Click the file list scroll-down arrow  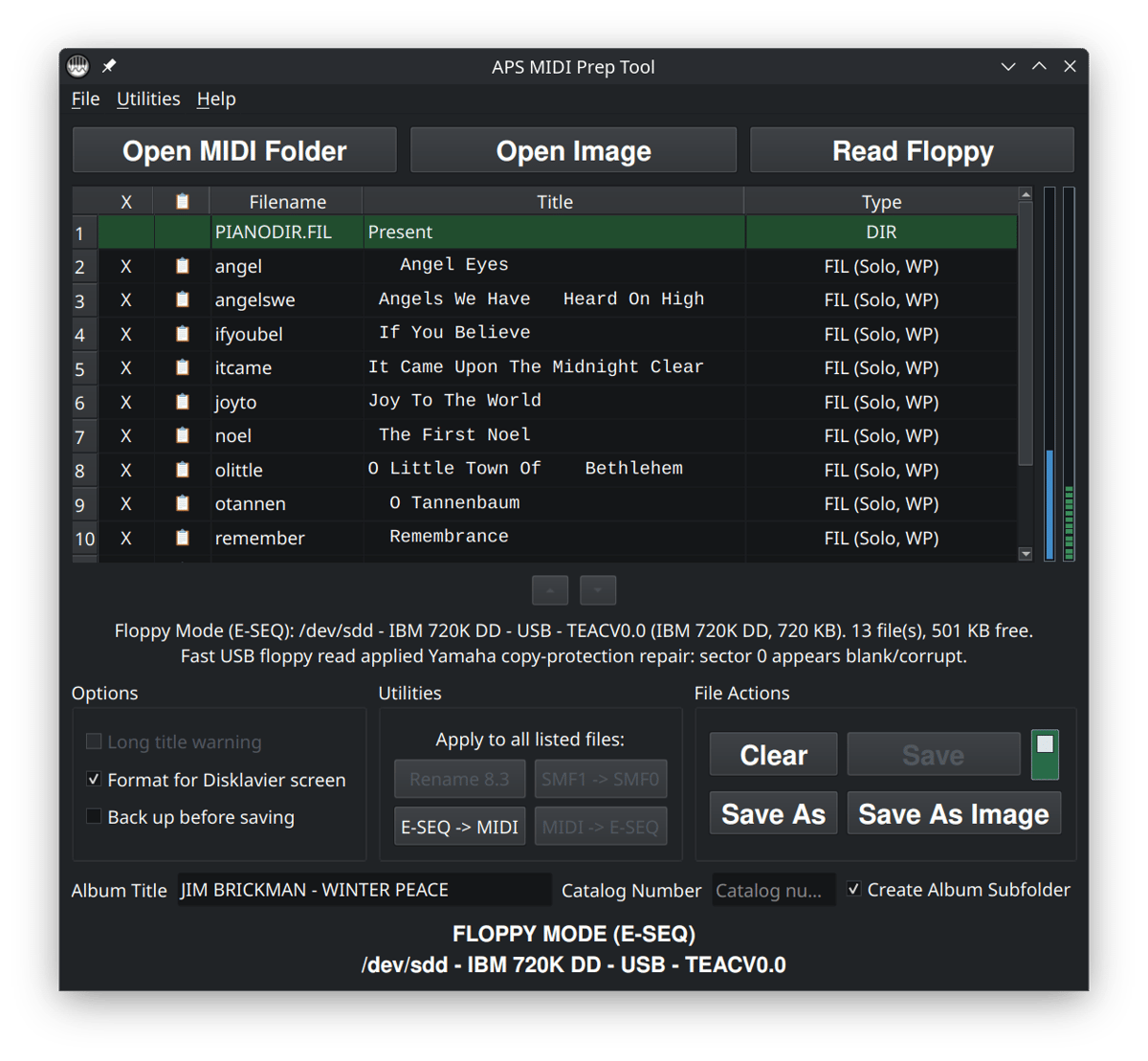1026,554
